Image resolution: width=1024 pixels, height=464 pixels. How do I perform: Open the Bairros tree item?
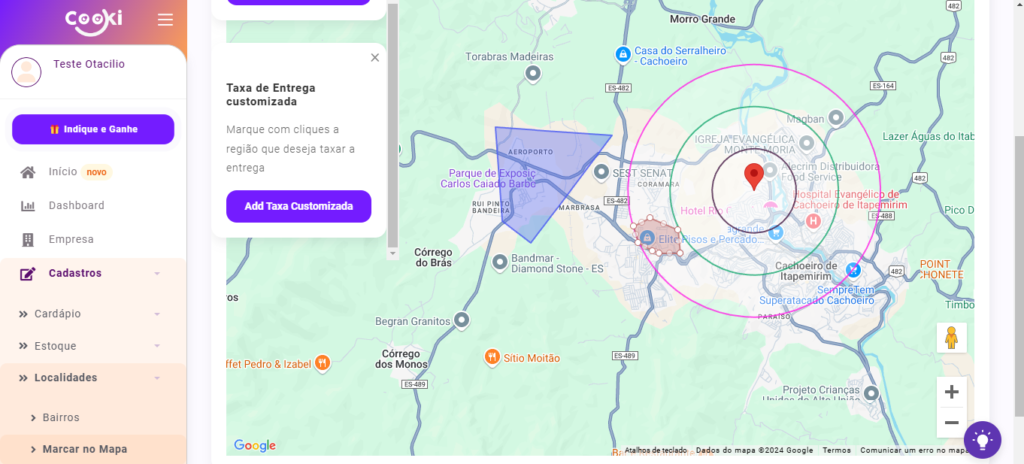click(60, 417)
